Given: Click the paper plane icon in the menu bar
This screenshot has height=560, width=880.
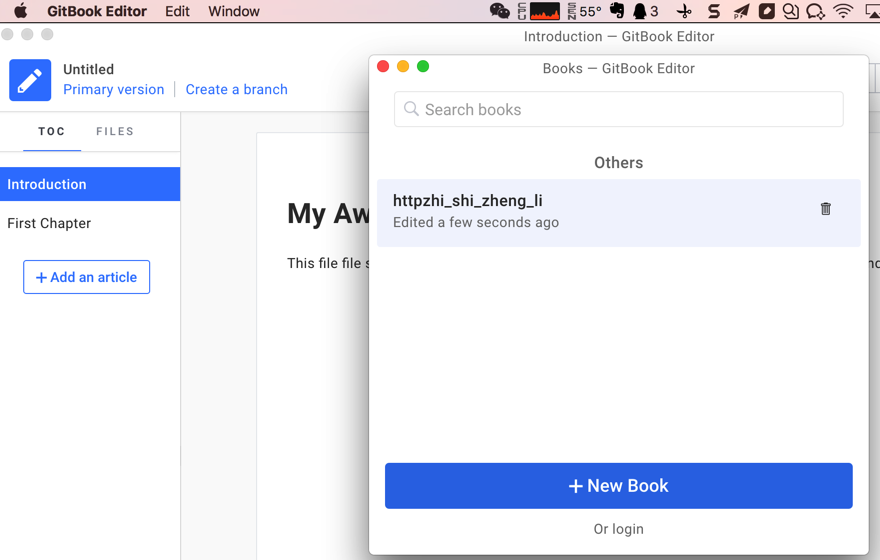Looking at the screenshot, I should [x=741, y=11].
